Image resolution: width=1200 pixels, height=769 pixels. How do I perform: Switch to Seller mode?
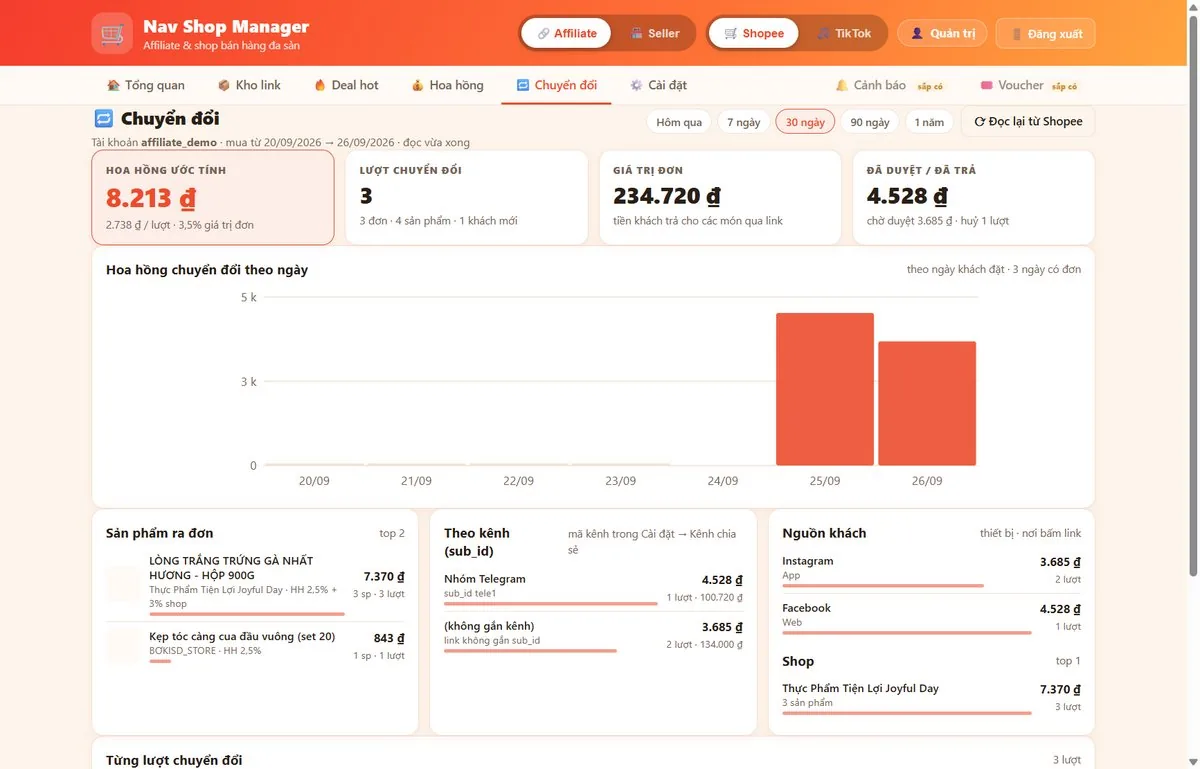[x=655, y=33]
